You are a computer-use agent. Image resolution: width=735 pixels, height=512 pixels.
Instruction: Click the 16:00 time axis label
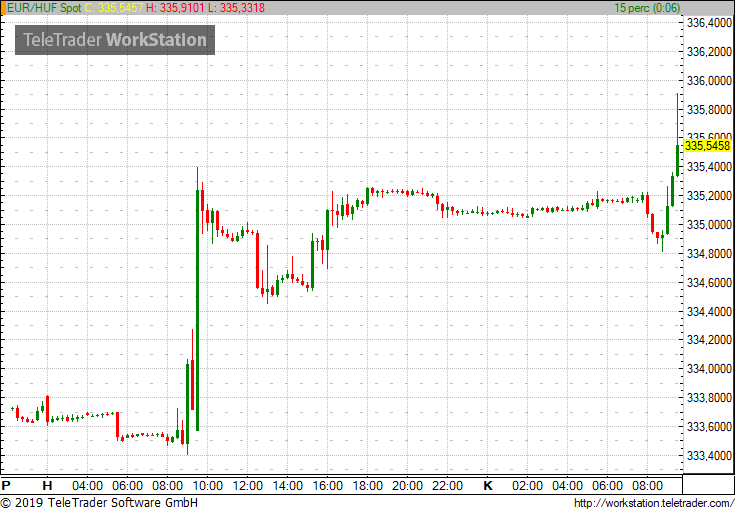[x=327, y=485]
